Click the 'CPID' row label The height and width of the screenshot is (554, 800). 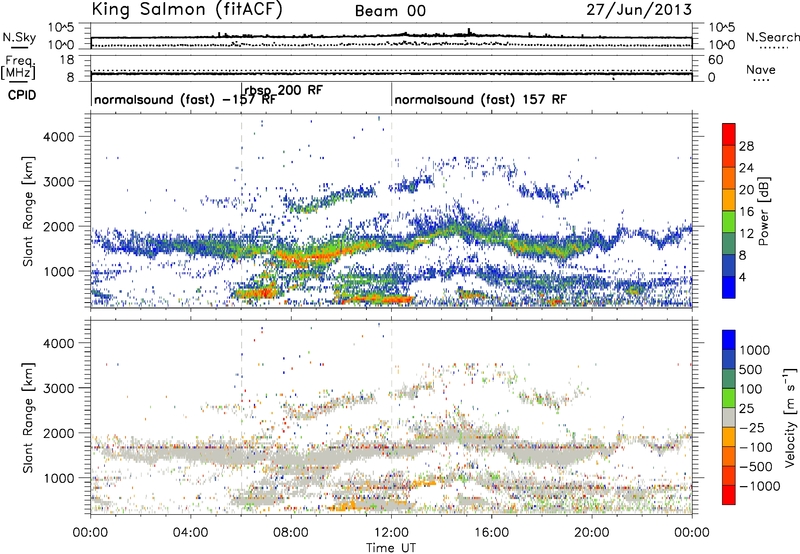pyautogui.click(x=22, y=95)
